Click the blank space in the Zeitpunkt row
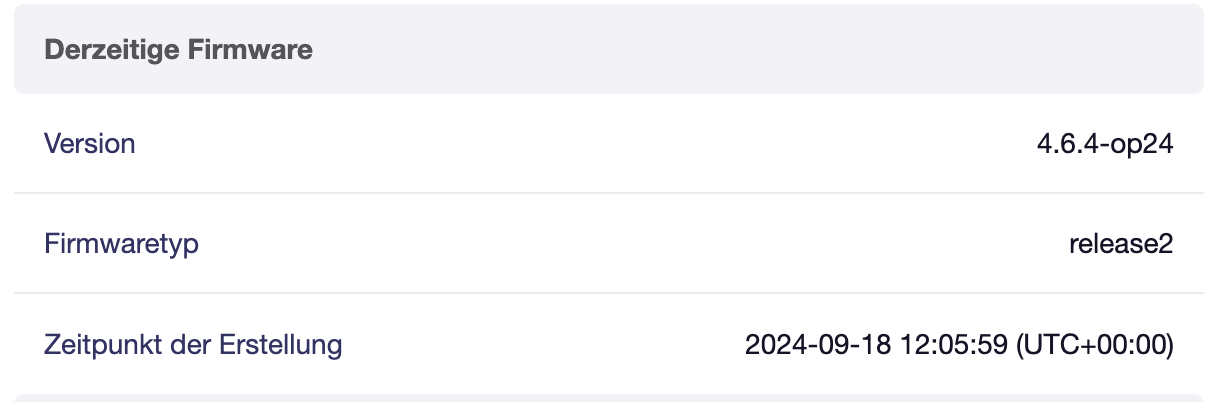 click(x=540, y=345)
